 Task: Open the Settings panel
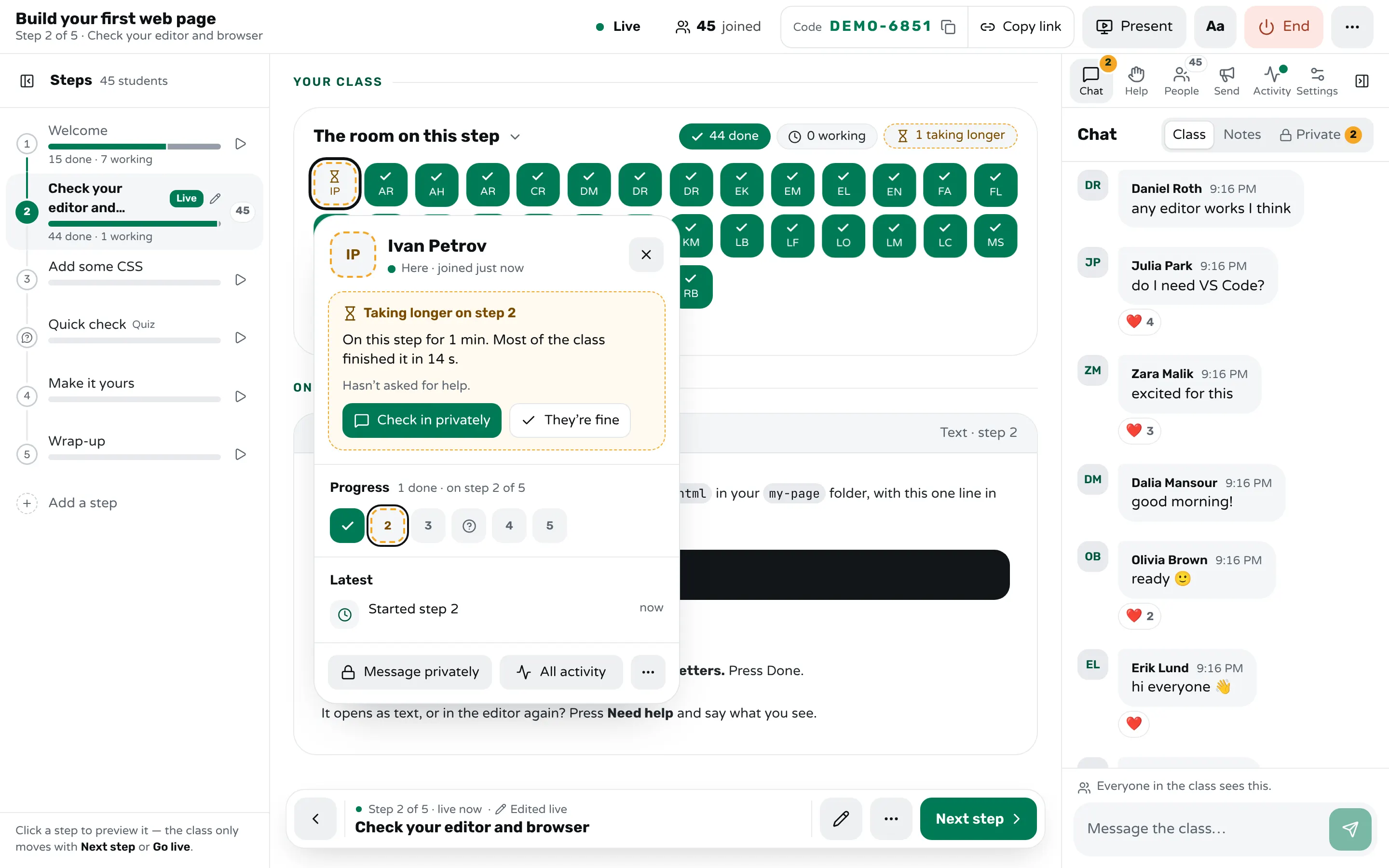(1317, 81)
